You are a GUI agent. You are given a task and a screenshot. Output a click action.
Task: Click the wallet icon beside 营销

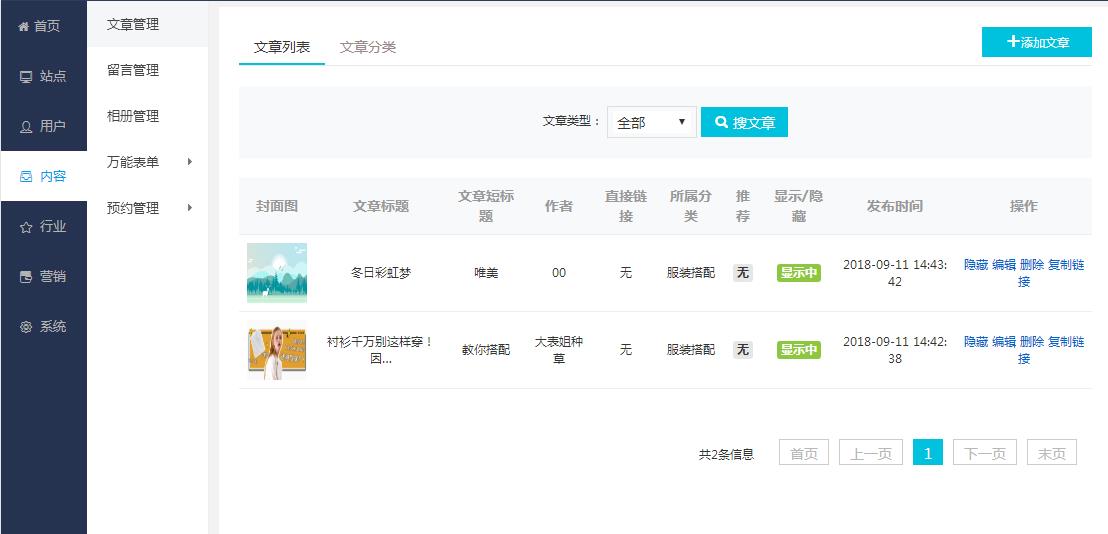point(26,277)
